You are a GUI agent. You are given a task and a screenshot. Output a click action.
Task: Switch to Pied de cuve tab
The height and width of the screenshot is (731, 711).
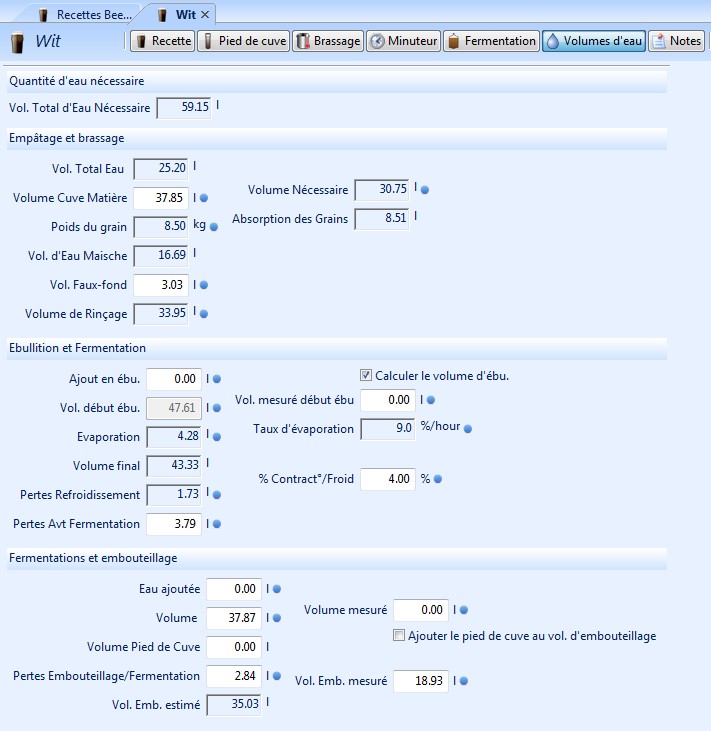click(244, 41)
